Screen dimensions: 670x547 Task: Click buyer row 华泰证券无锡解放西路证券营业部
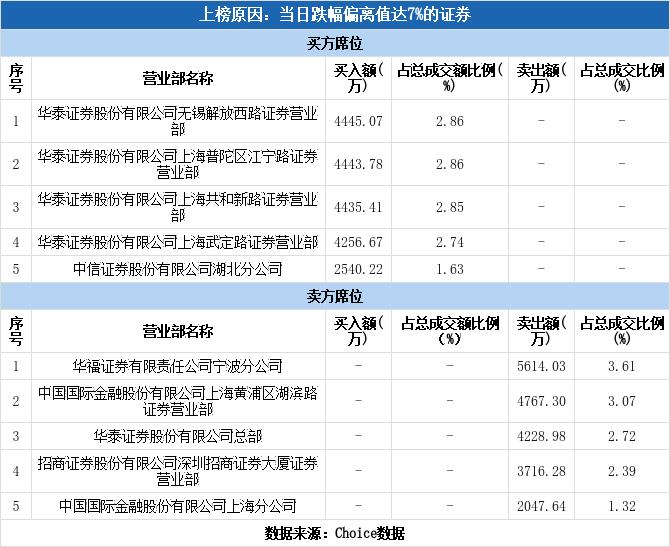[x=335, y=121]
